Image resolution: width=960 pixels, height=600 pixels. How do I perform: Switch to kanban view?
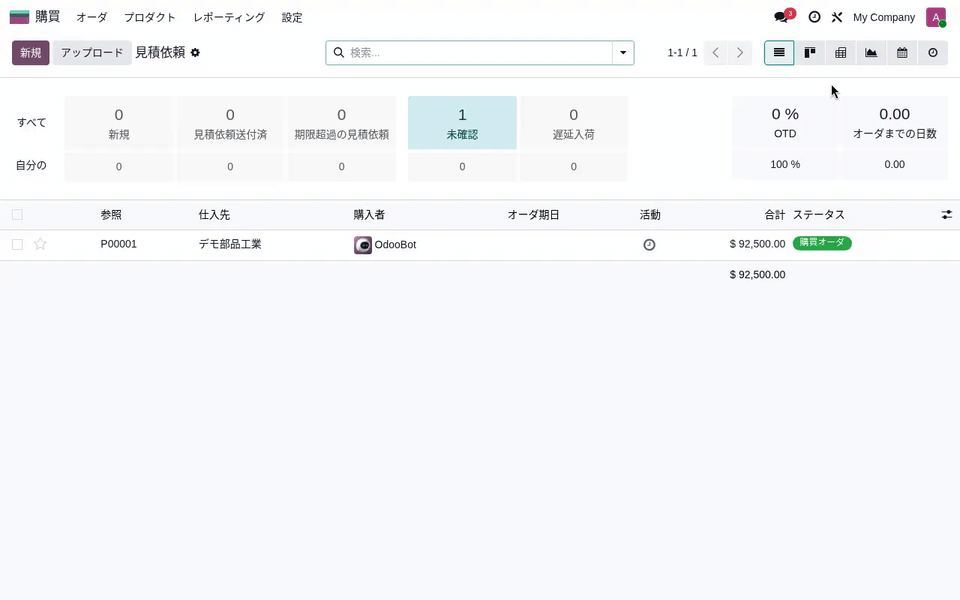tap(810, 53)
